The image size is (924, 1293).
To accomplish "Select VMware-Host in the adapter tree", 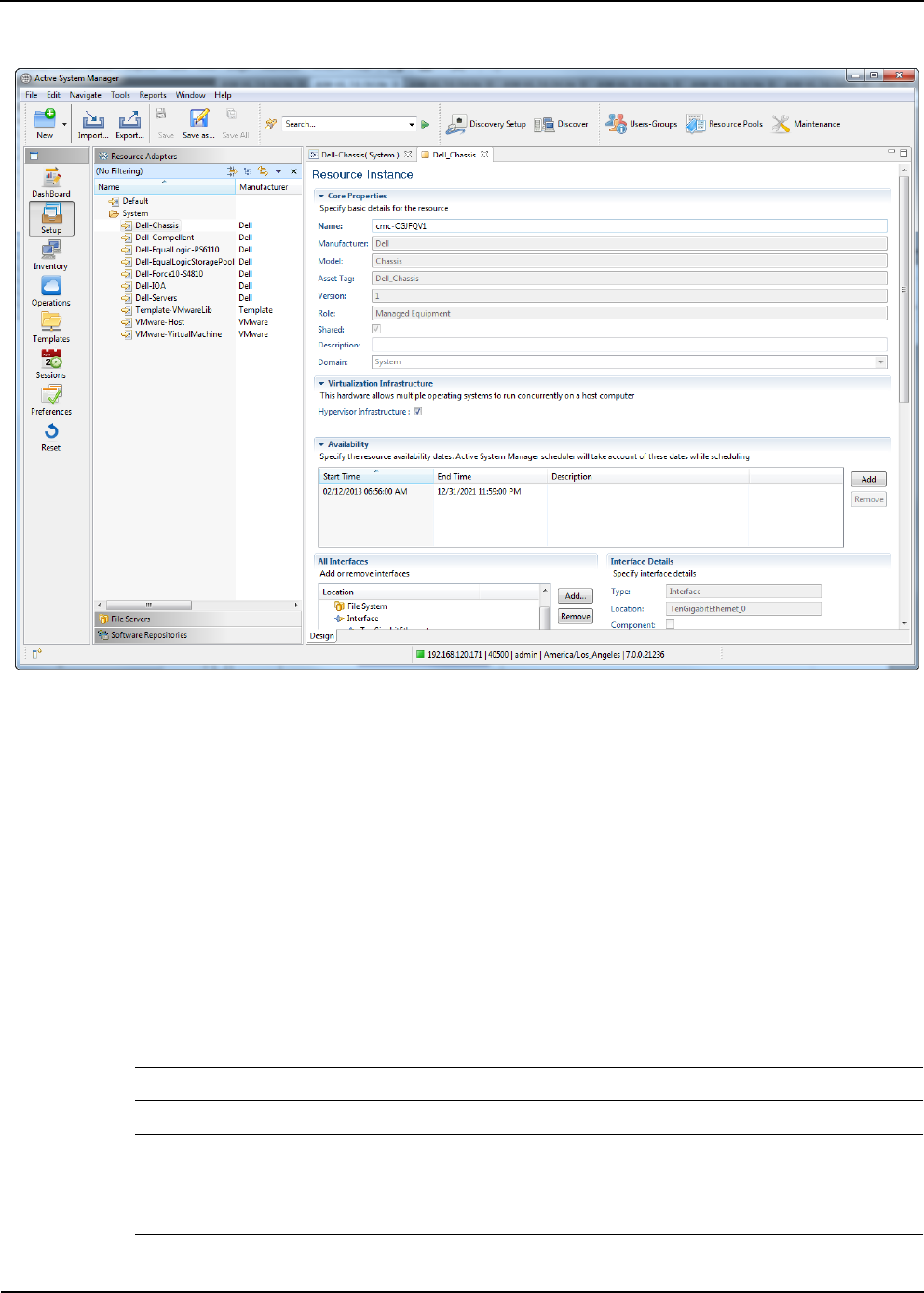I will coord(159,322).
